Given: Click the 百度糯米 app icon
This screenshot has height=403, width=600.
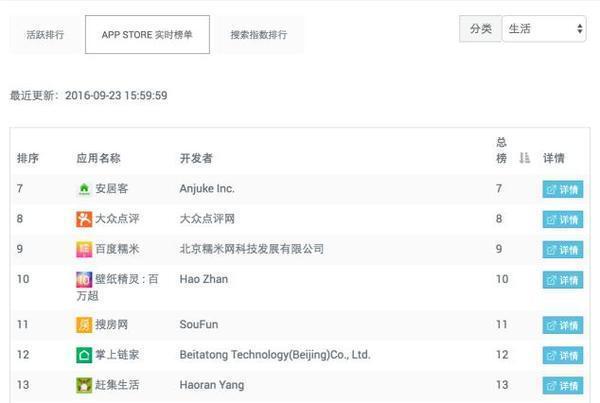Looking at the screenshot, I should click(x=84, y=249).
